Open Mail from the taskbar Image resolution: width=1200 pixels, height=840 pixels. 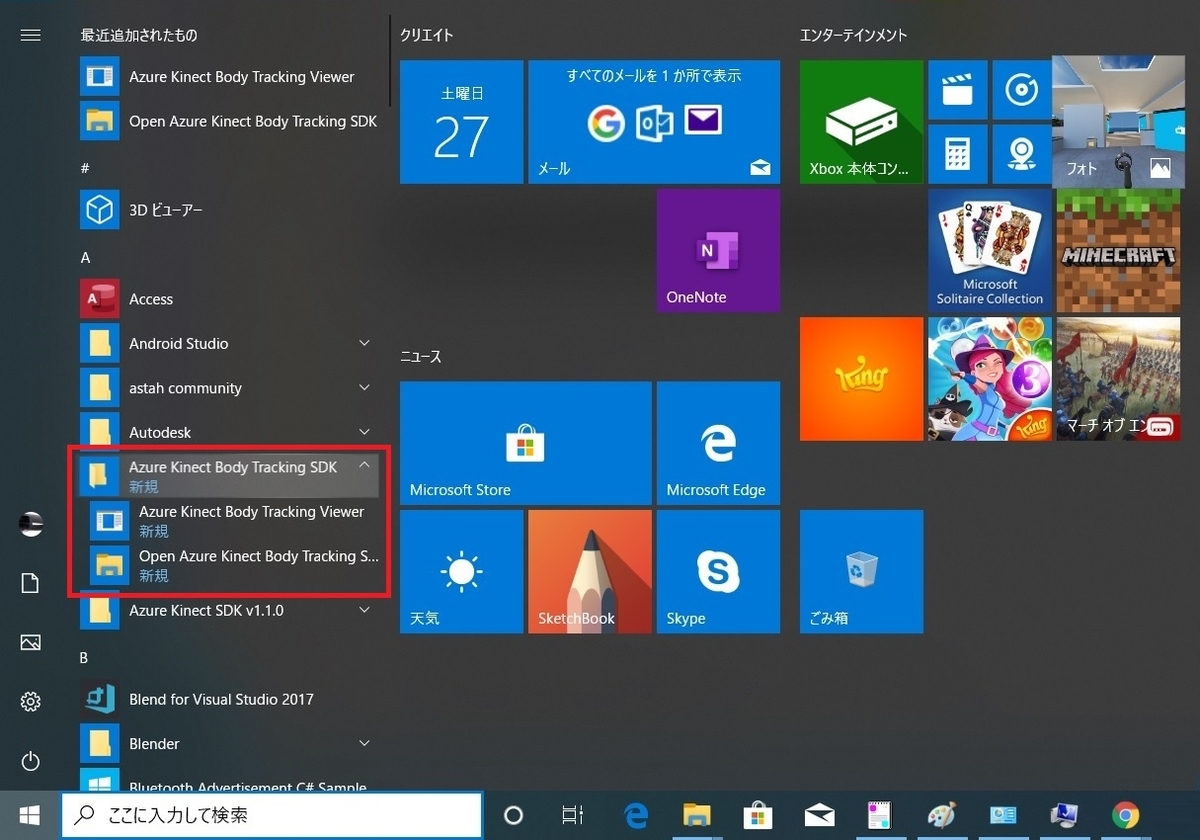(x=819, y=815)
